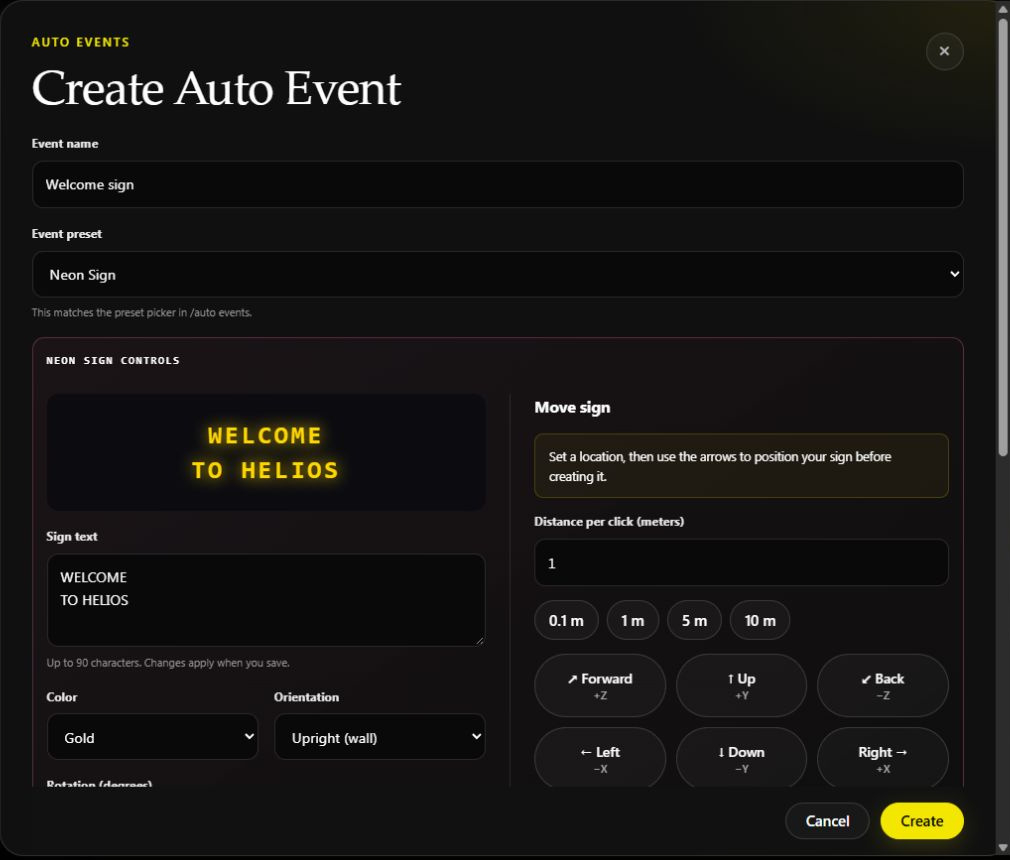Image resolution: width=1010 pixels, height=860 pixels.
Task: Click the Sign text textarea
Action: (266, 600)
